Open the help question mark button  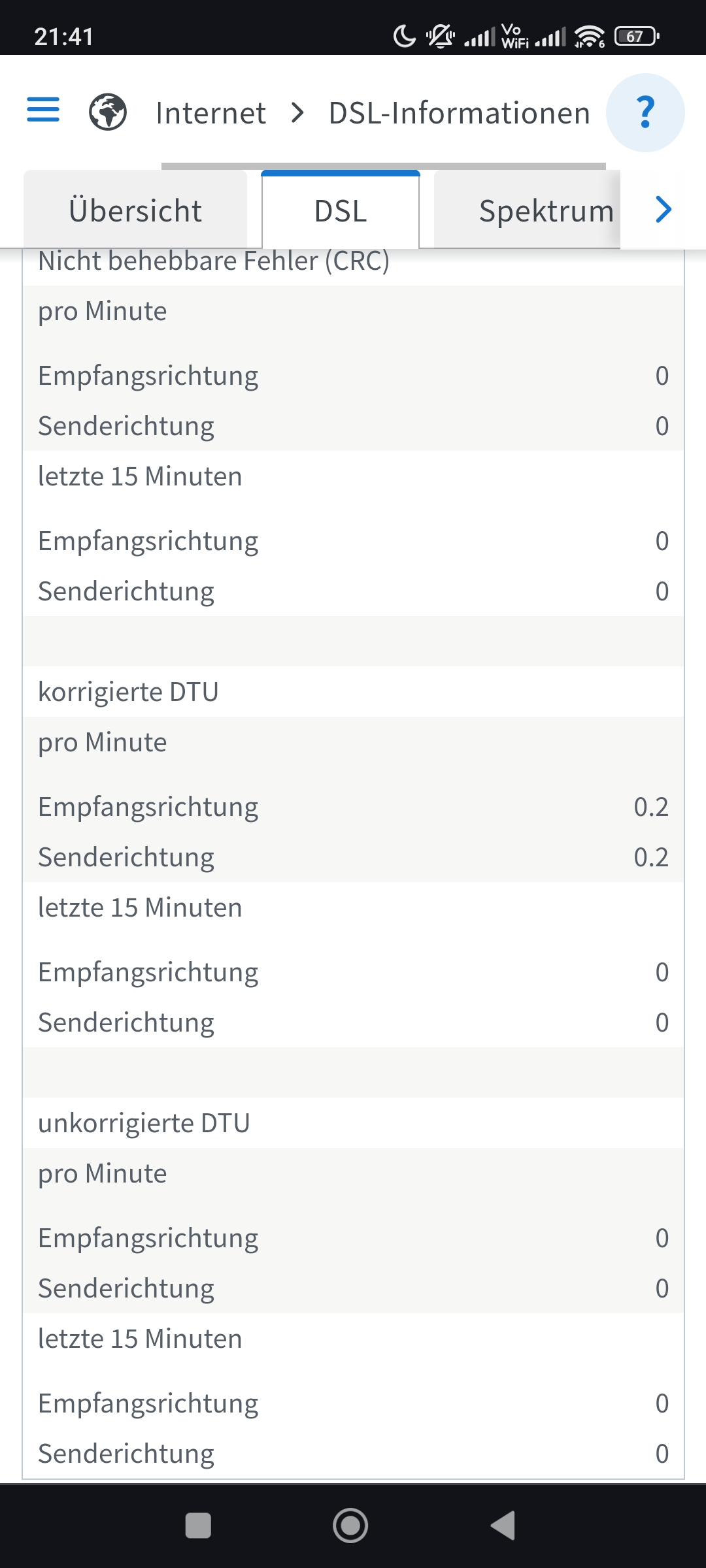645,112
